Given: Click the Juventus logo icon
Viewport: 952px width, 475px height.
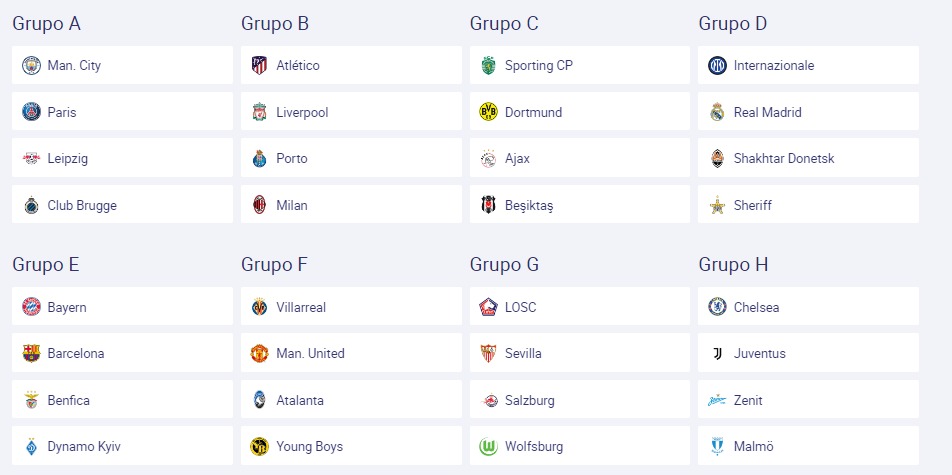Looking at the screenshot, I should point(718,354).
